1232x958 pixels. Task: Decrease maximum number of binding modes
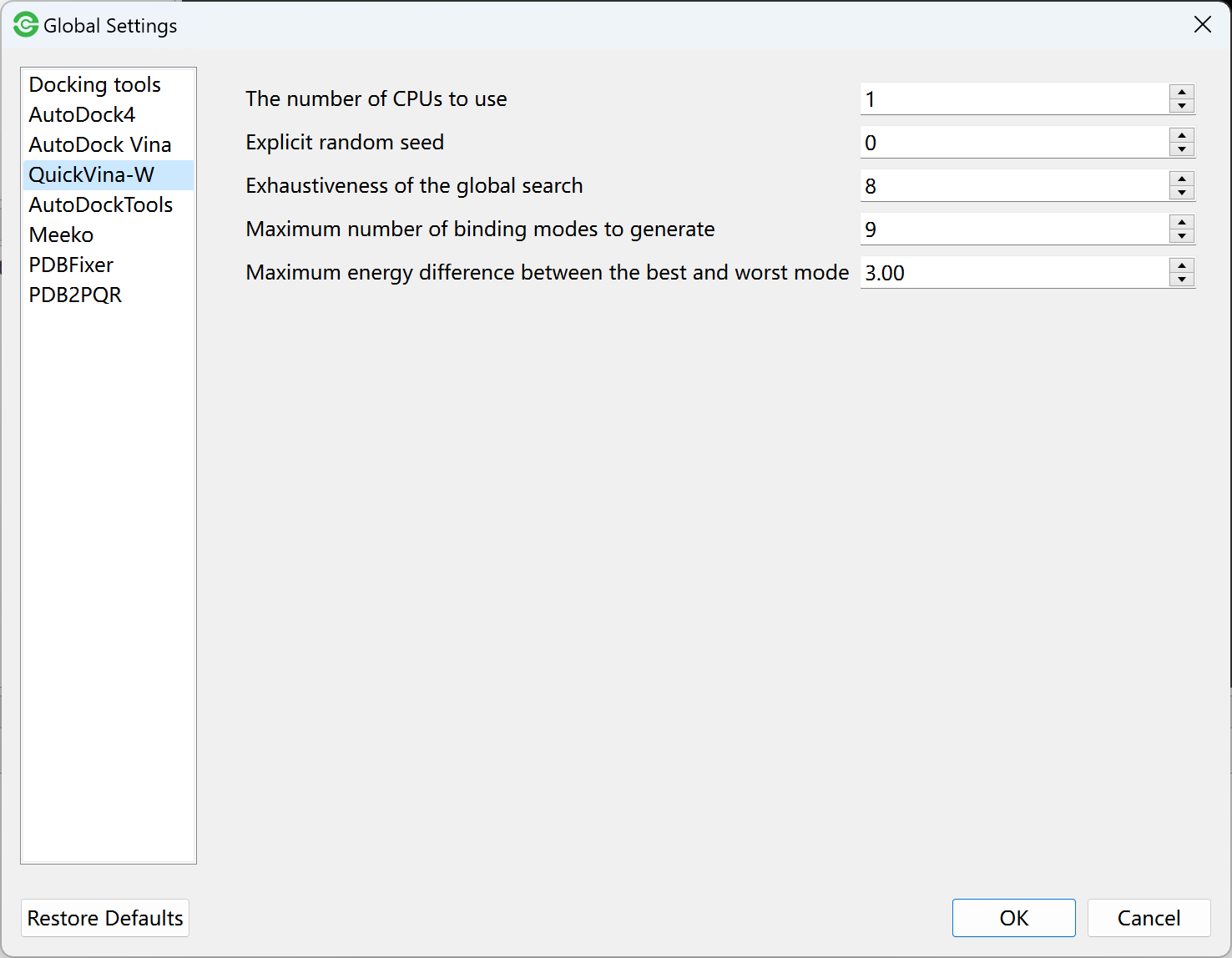click(1182, 236)
